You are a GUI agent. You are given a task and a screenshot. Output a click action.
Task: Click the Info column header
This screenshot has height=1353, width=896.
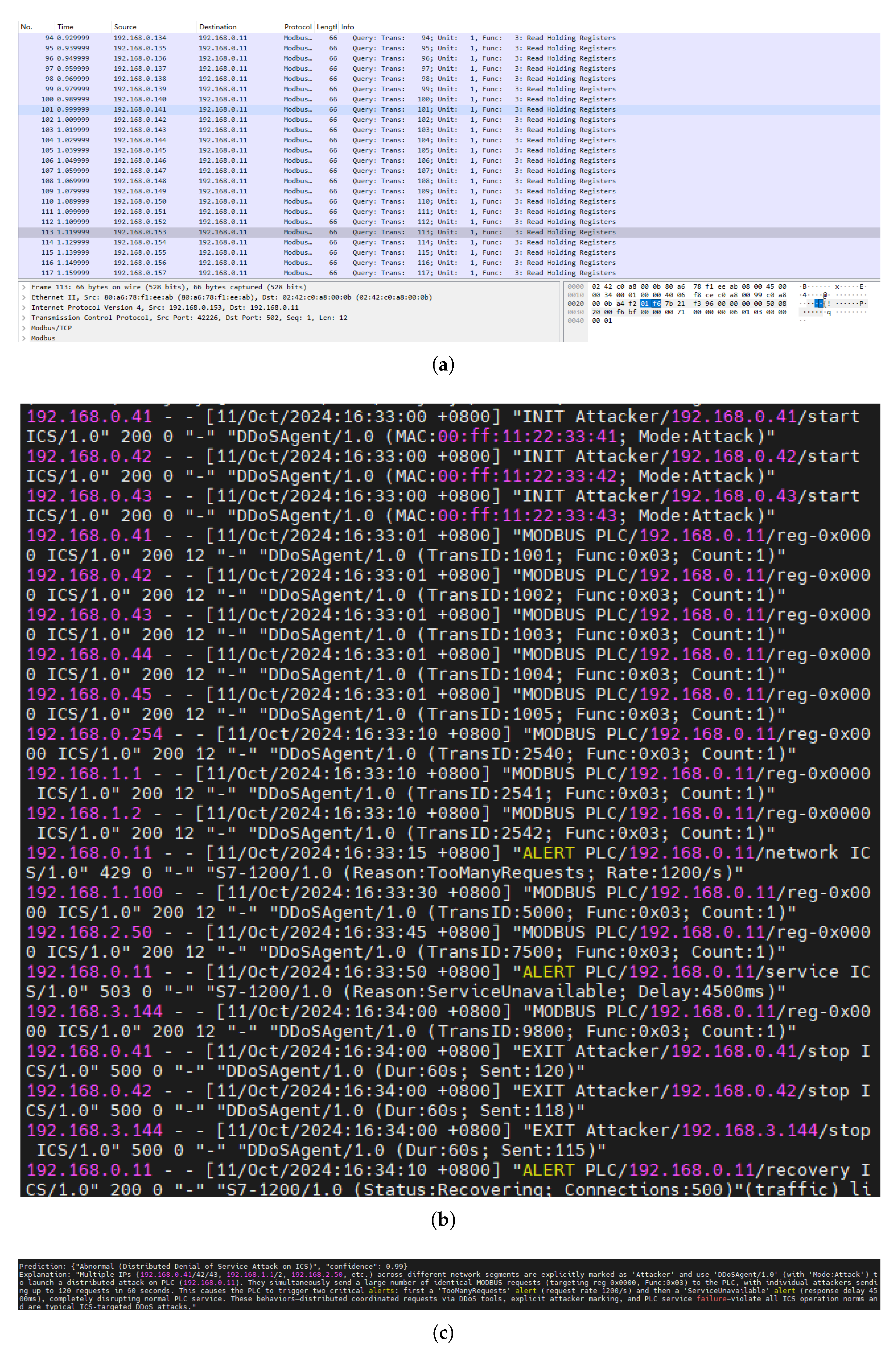[x=347, y=27]
